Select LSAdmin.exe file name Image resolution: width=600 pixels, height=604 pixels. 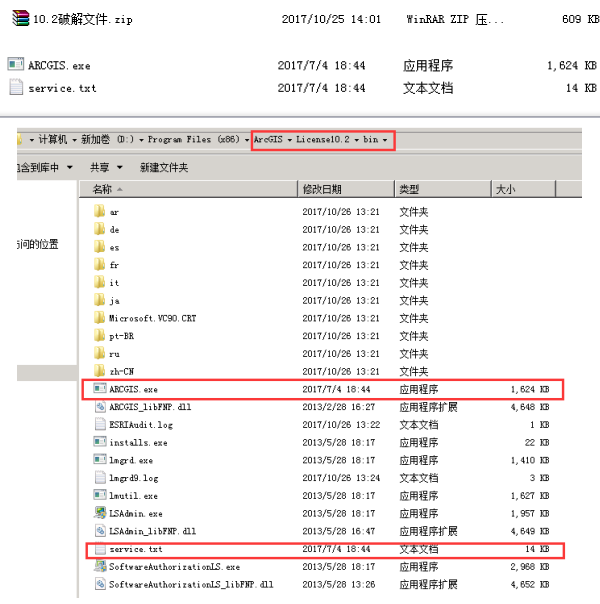[136, 513]
